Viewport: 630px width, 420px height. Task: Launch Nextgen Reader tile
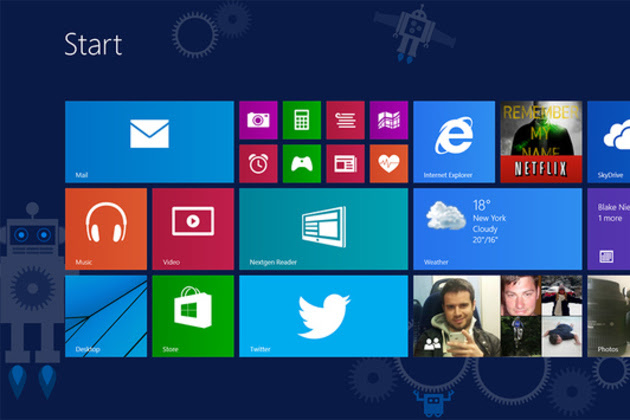click(x=323, y=229)
